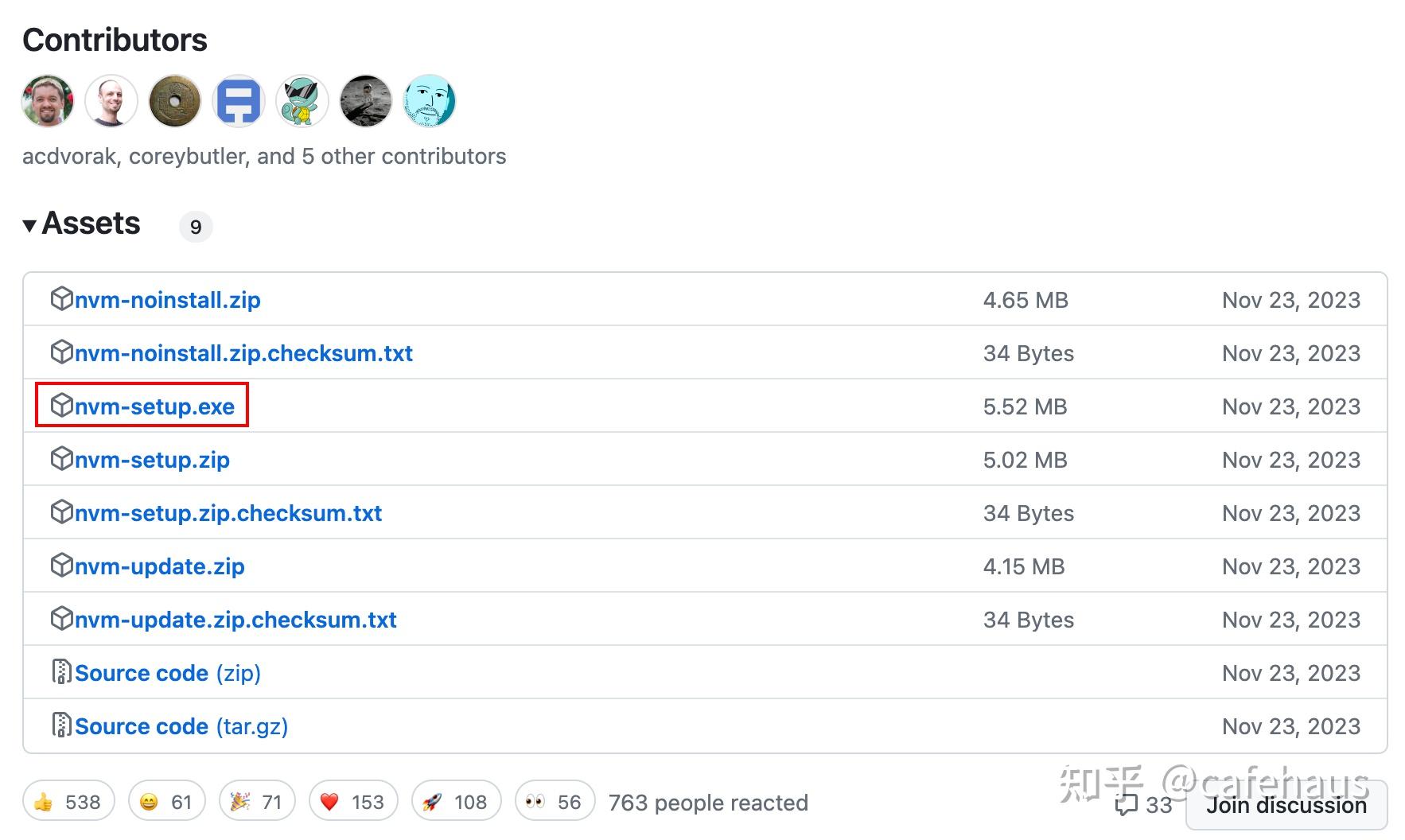The image size is (1405, 840).
Task: Click the Squirtle cartoon contributor avatar
Action: pos(302,101)
